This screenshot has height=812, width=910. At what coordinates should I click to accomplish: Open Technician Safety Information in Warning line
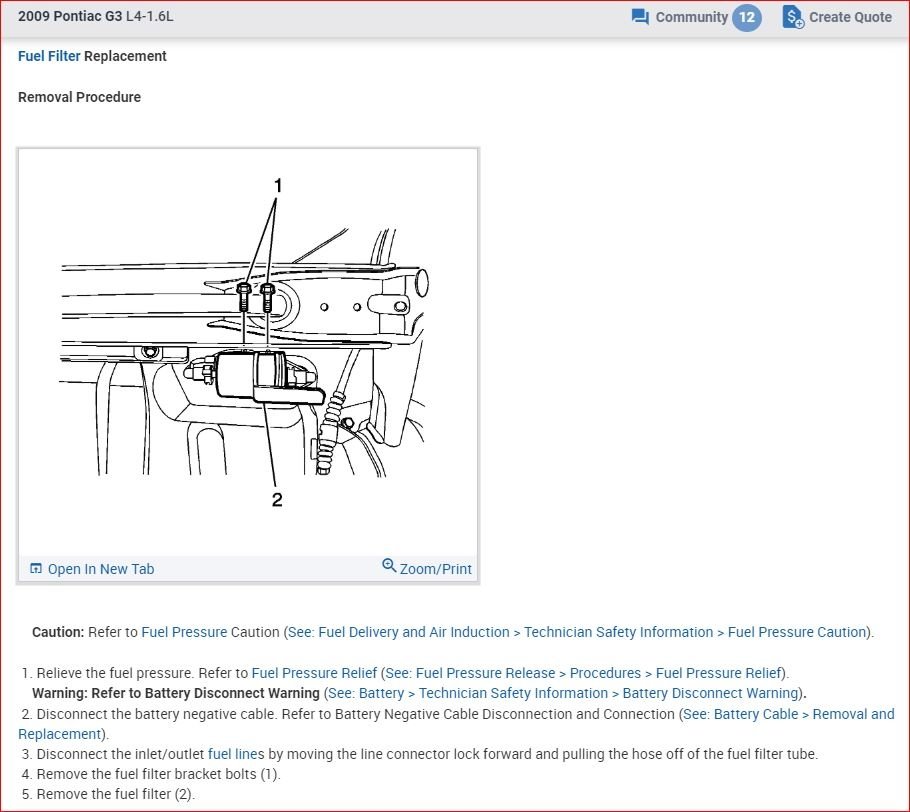(514, 694)
